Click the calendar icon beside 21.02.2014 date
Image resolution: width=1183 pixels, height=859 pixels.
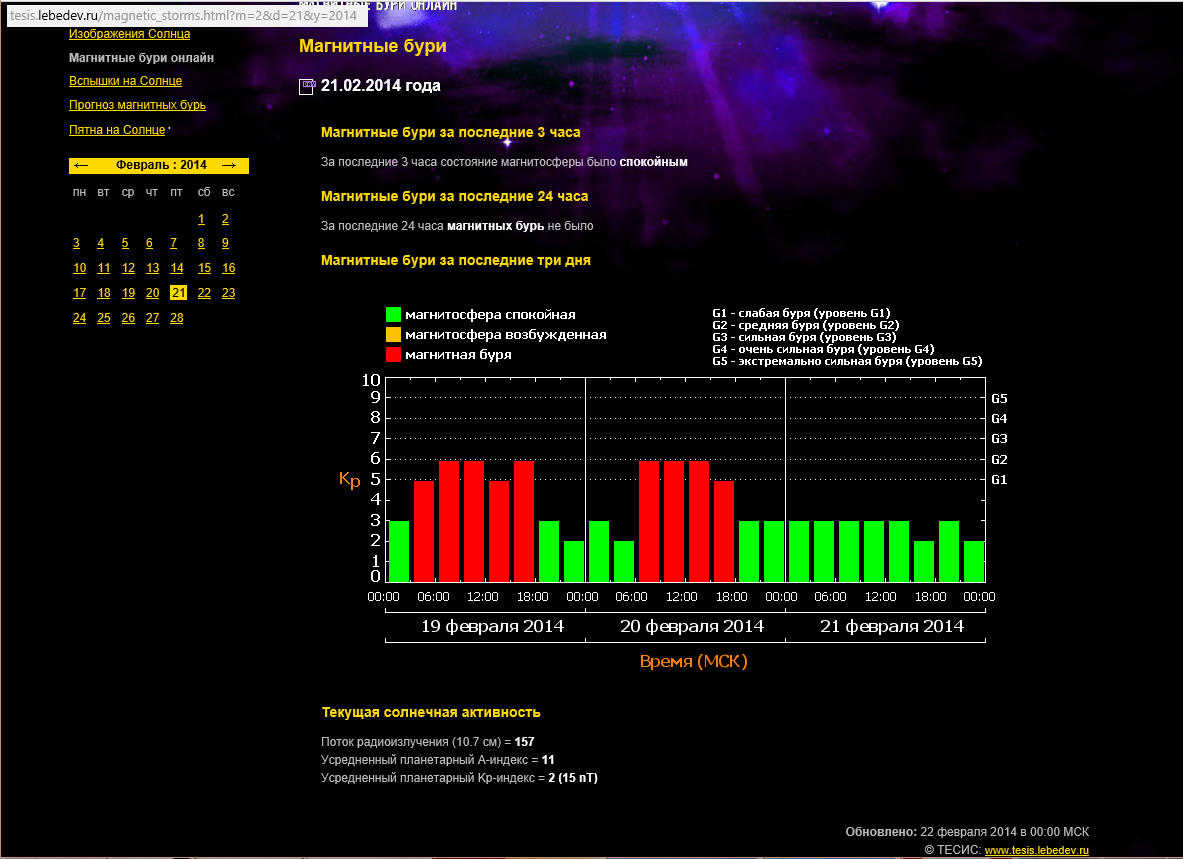point(307,87)
